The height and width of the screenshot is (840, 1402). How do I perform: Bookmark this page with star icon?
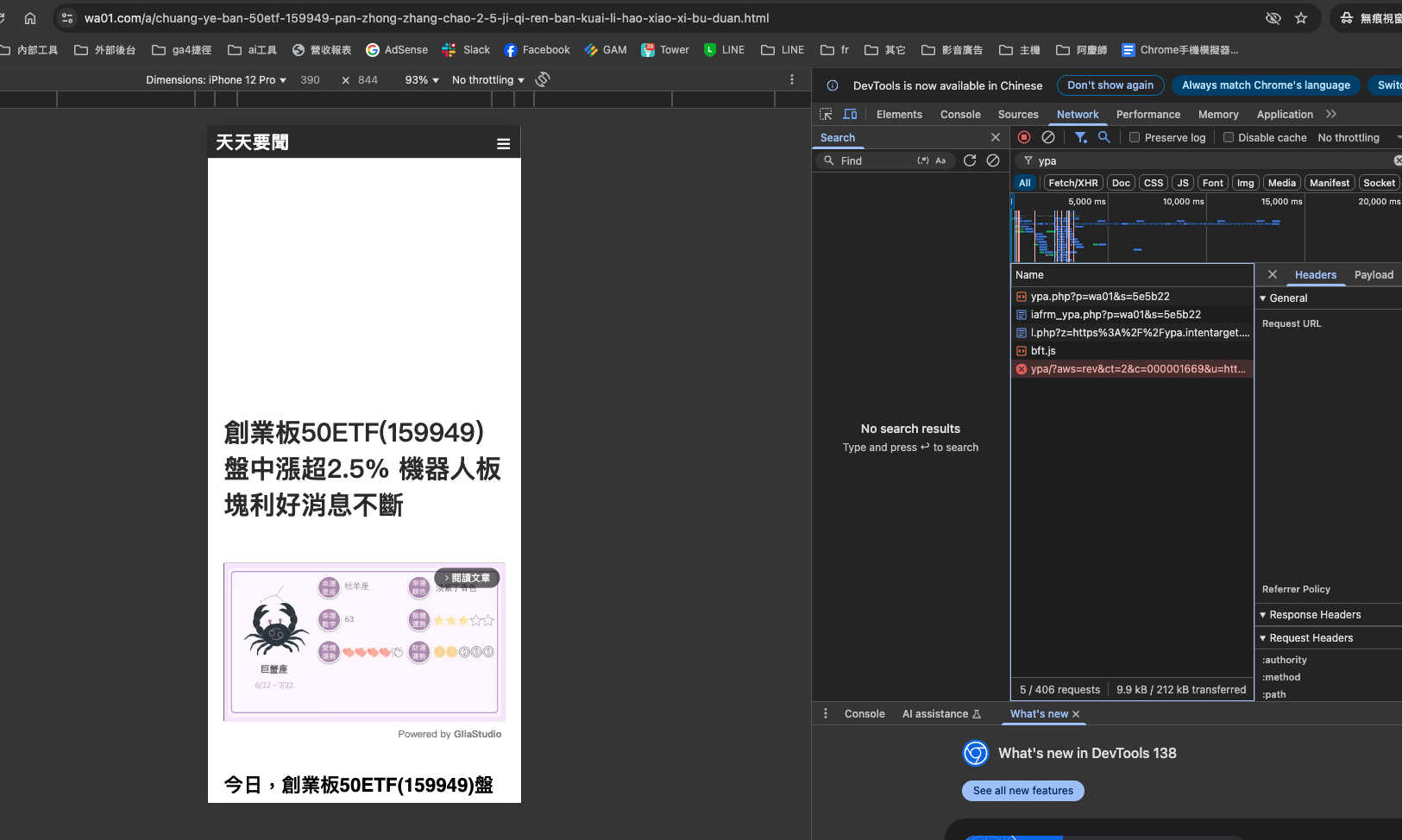(1301, 18)
